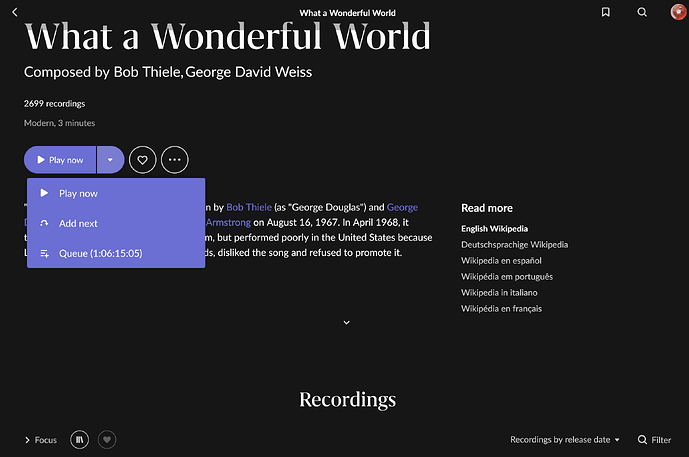Click the 'Modern, 3 minutes' text
The width and height of the screenshot is (689, 457).
59,123
